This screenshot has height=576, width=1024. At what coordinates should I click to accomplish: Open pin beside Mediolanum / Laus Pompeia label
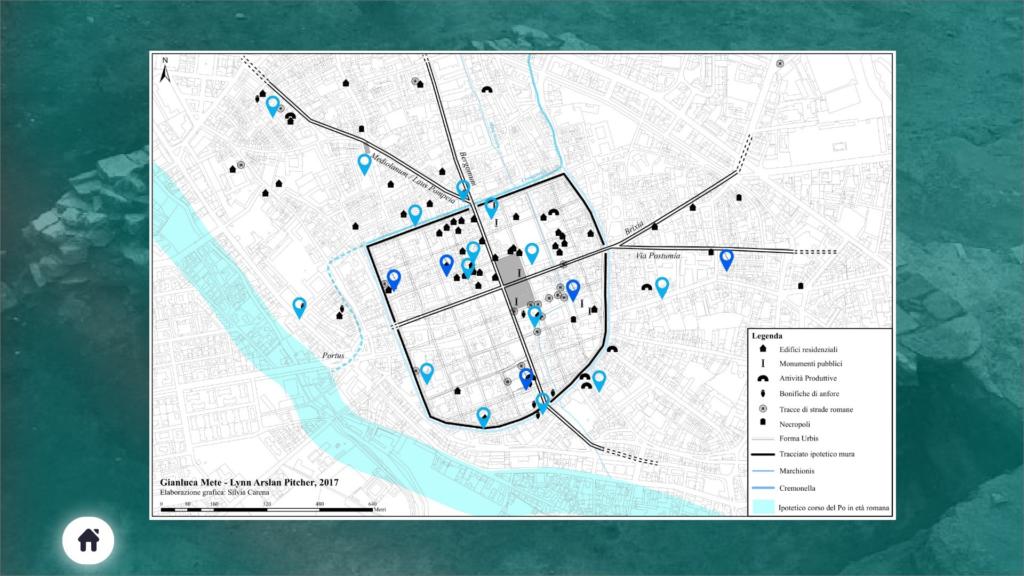[365, 164]
